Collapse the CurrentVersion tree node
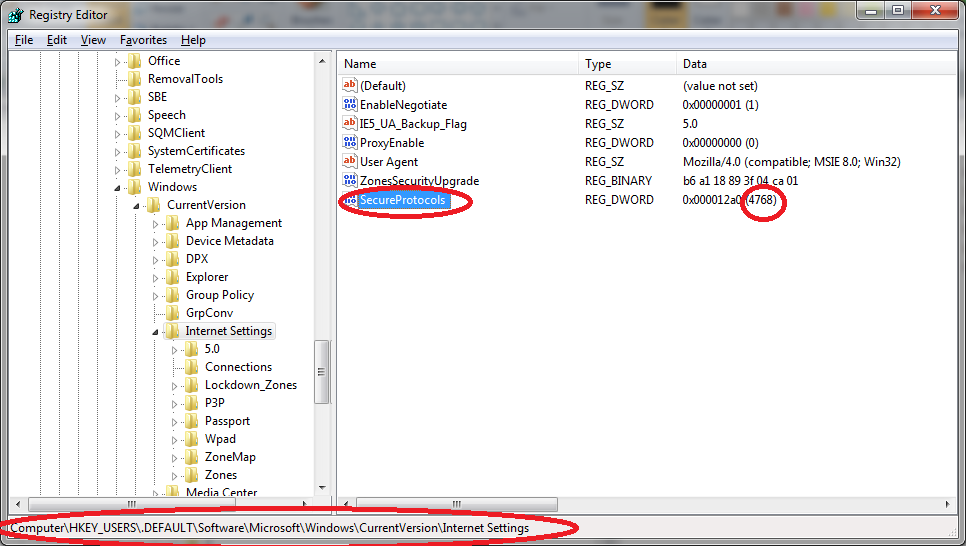966x546 pixels. click(x=136, y=206)
